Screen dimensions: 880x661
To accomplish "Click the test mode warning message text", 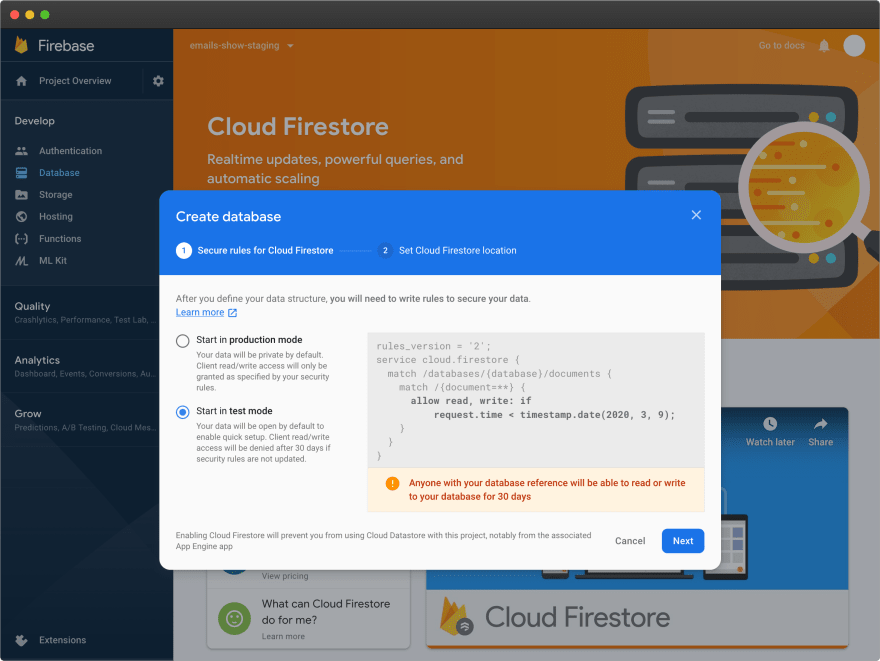I will point(547,490).
